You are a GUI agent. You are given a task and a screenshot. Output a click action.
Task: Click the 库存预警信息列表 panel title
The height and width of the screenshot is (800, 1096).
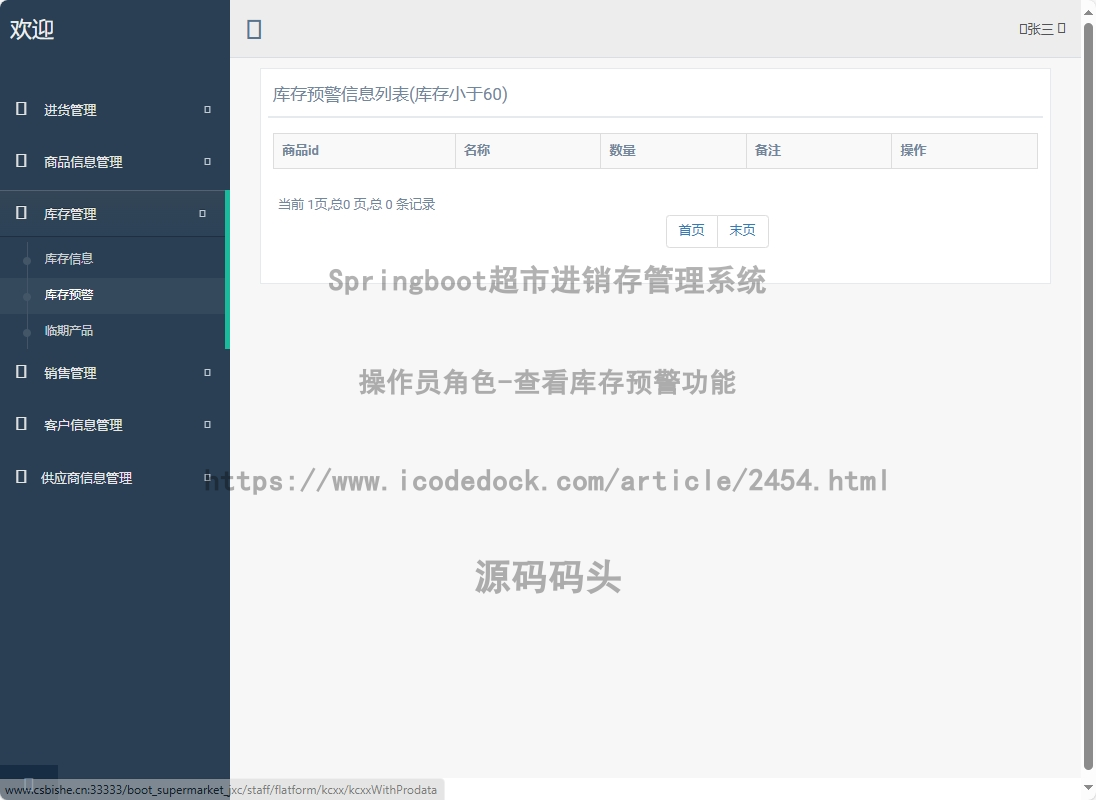tap(390, 94)
